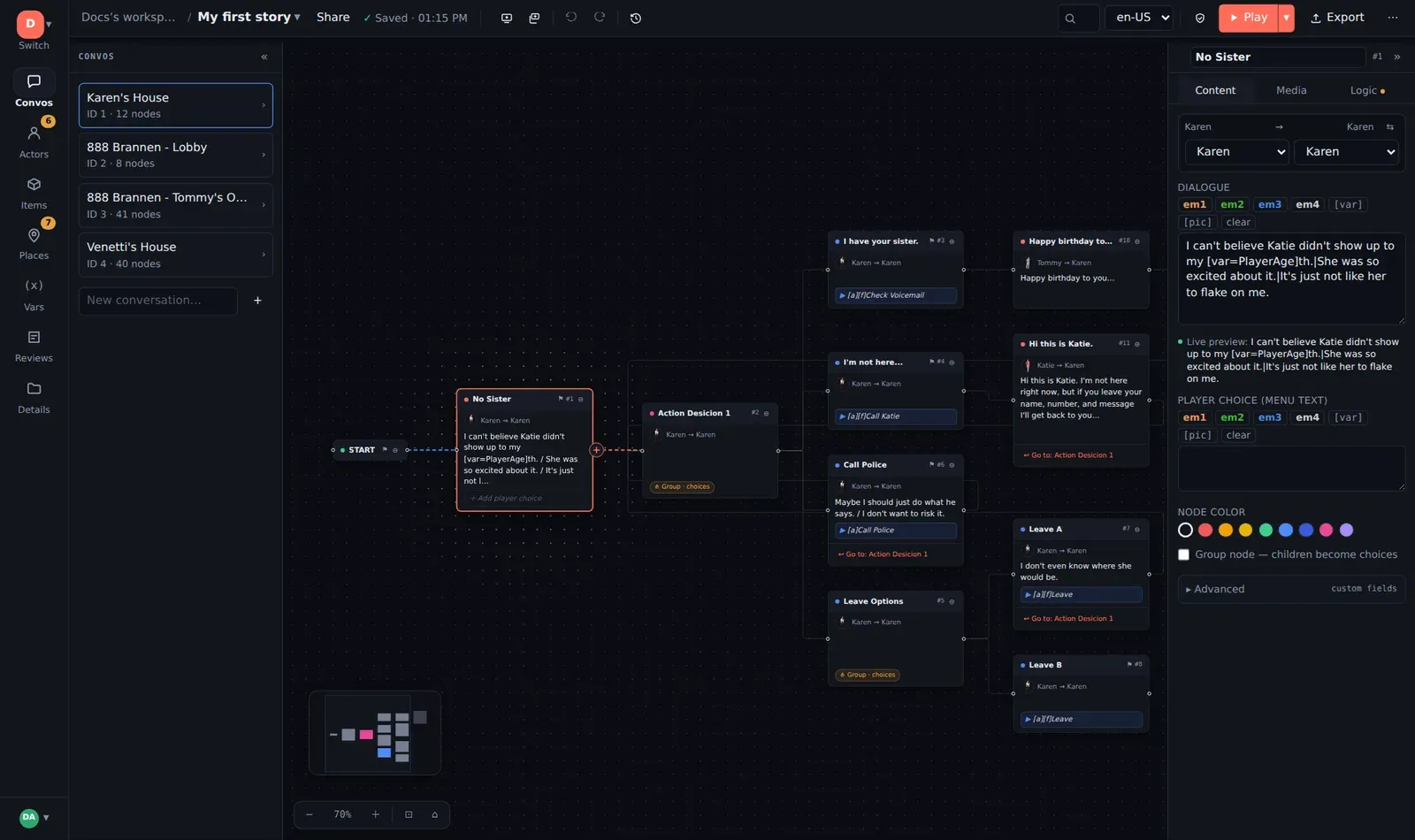Open the Actors panel in sidebar

pyautogui.click(x=34, y=141)
